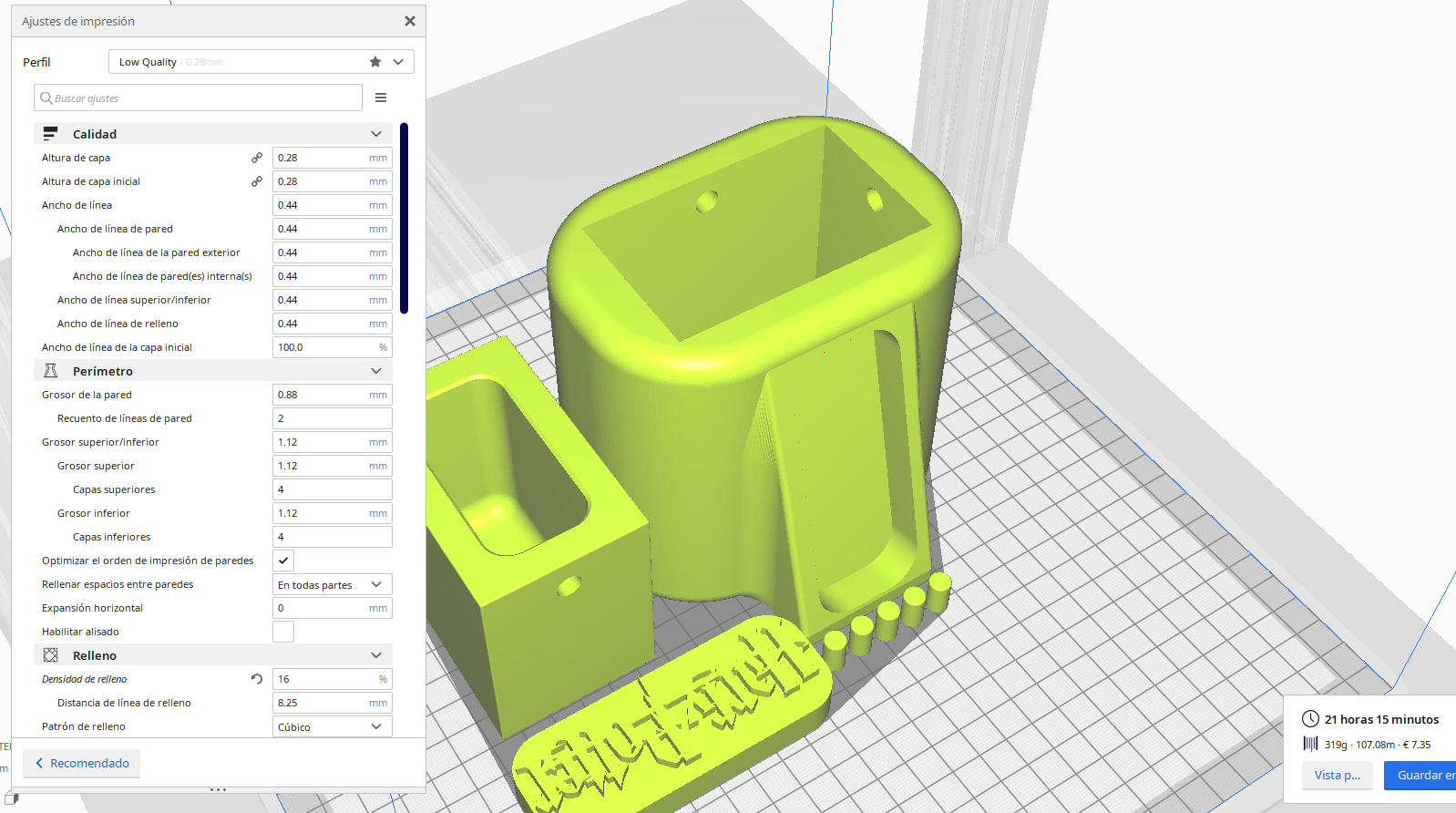Collapse the Relleno section chevron
Image resolution: width=1456 pixels, height=813 pixels.
pos(376,655)
